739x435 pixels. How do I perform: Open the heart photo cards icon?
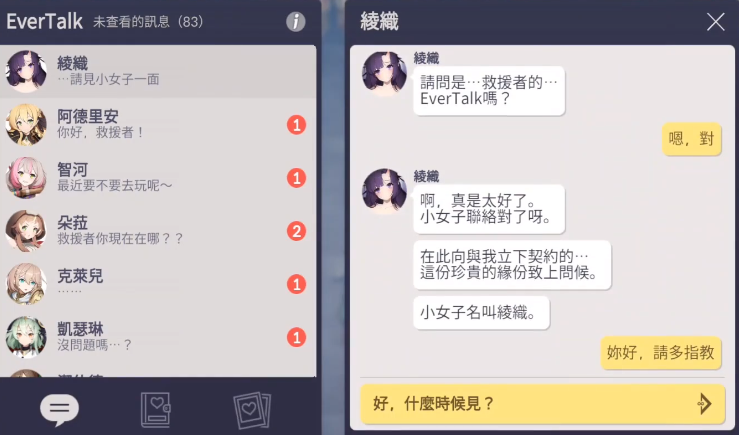pyautogui.click(x=252, y=410)
